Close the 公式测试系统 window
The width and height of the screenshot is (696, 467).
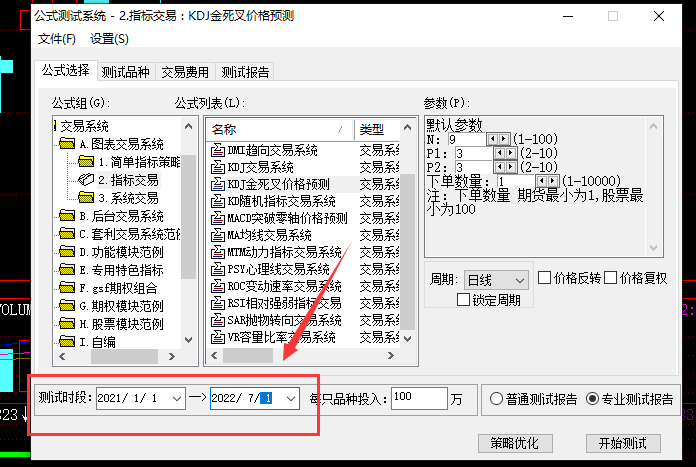pyautogui.click(x=659, y=16)
